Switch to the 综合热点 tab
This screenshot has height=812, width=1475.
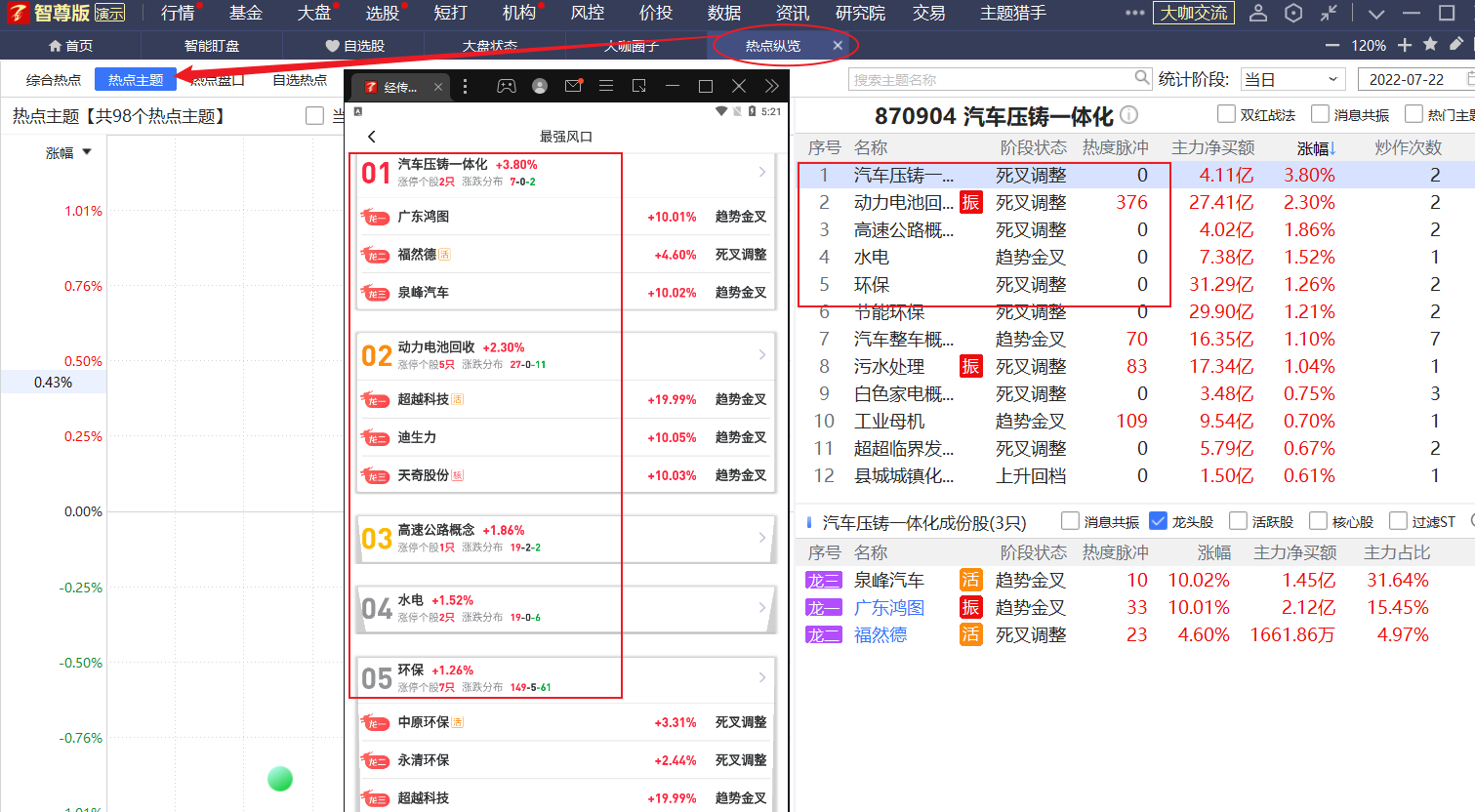click(54, 80)
